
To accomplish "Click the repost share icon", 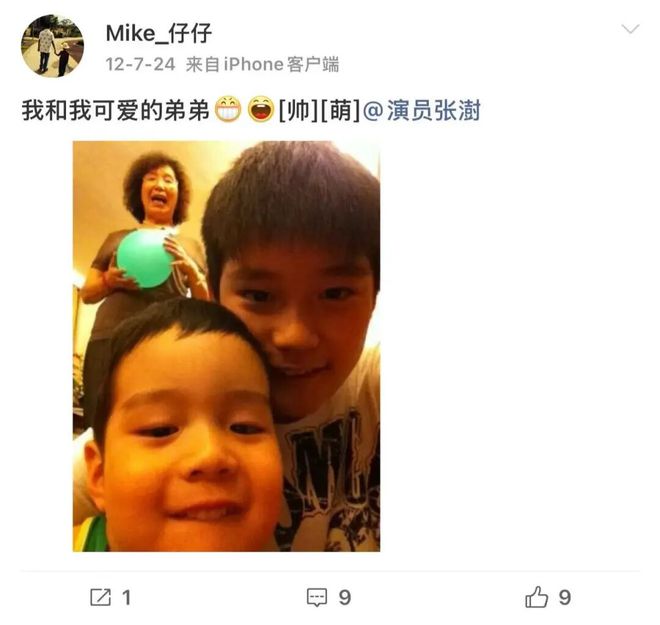I will pos(101,597).
